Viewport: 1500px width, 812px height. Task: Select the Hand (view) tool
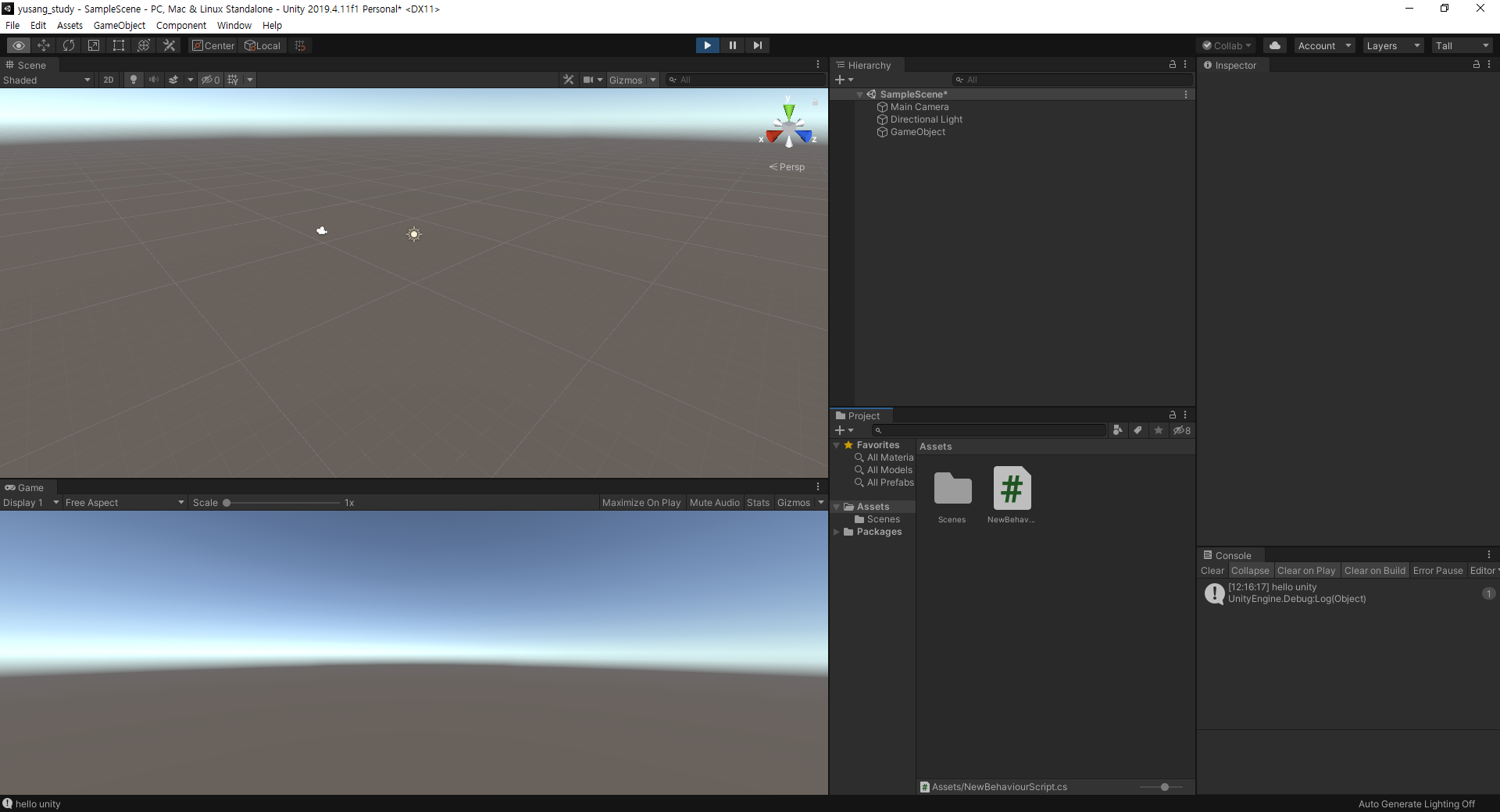(19, 45)
